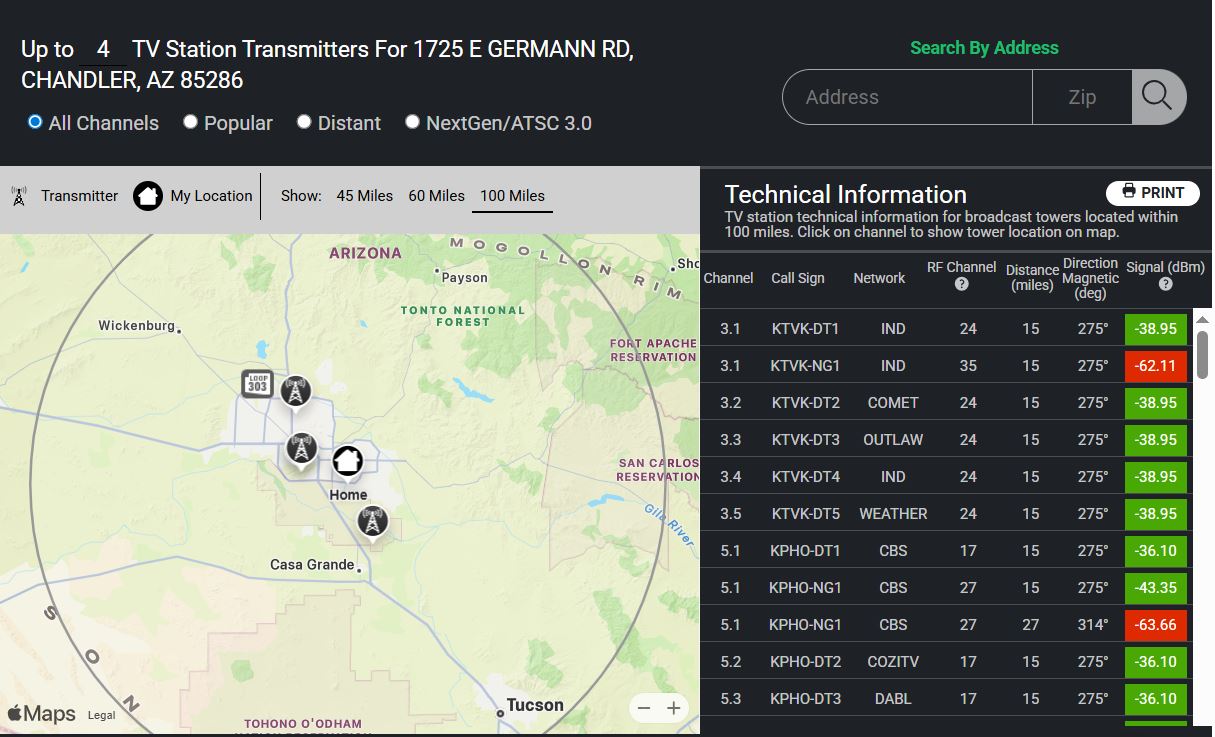Click the Direction Magnetic (deg) column header
Screen dimensions: 1215x737
coord(1090,278)
